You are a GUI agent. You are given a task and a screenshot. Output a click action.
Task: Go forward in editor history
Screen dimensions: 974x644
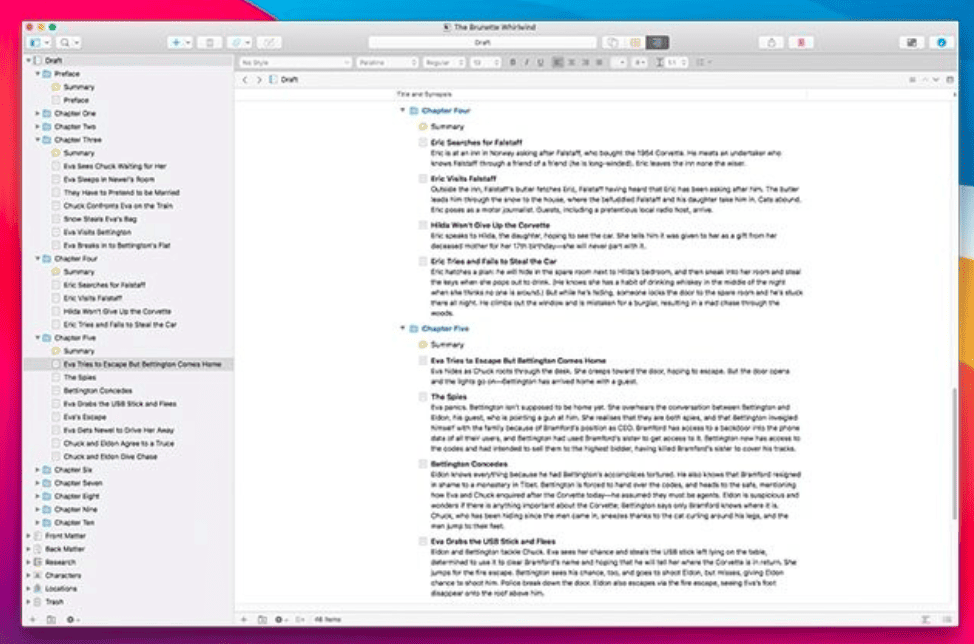coord(259,79)
